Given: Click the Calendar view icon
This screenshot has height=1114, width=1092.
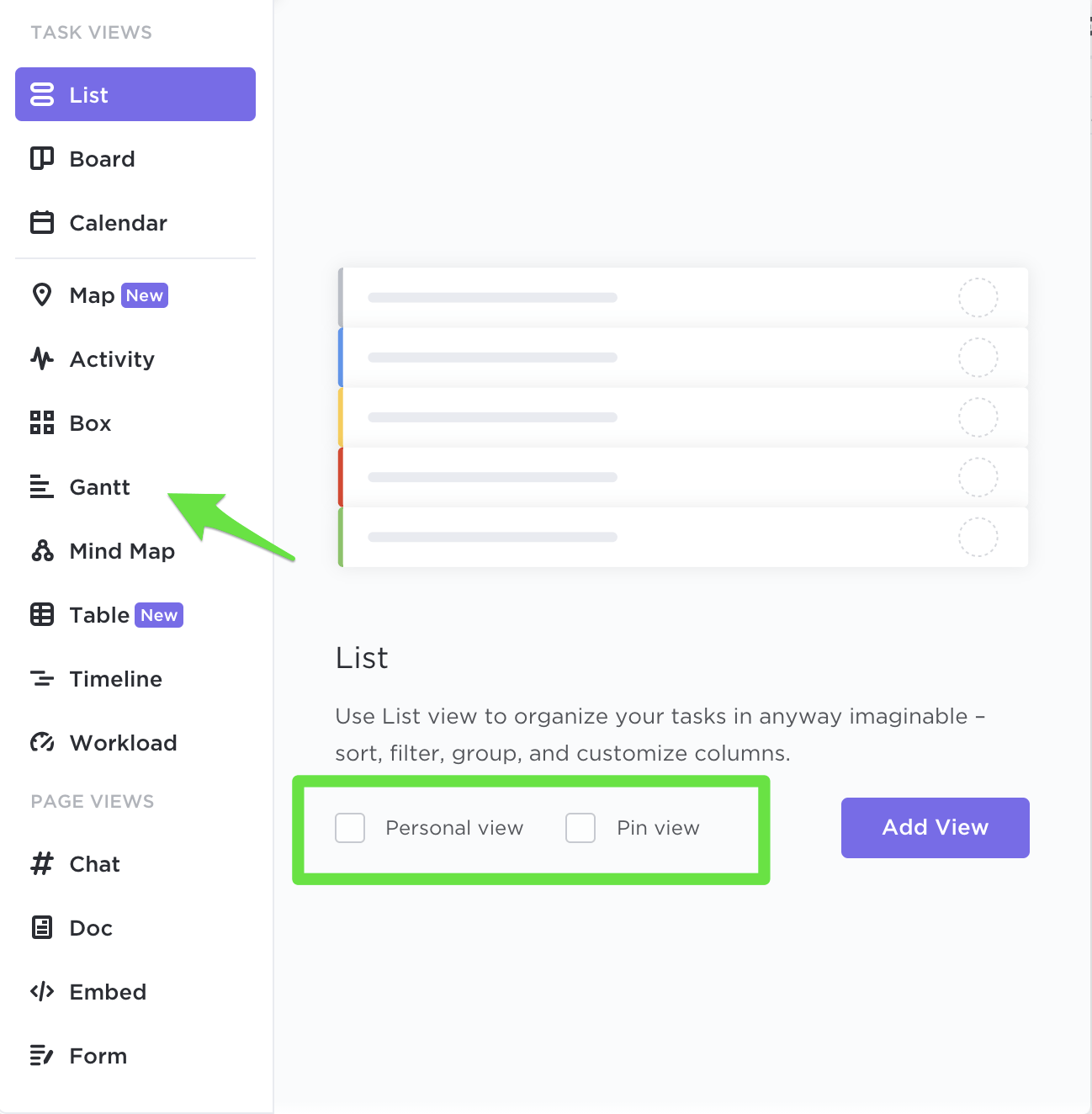Looking at the screenshot, I should [42, 223].
